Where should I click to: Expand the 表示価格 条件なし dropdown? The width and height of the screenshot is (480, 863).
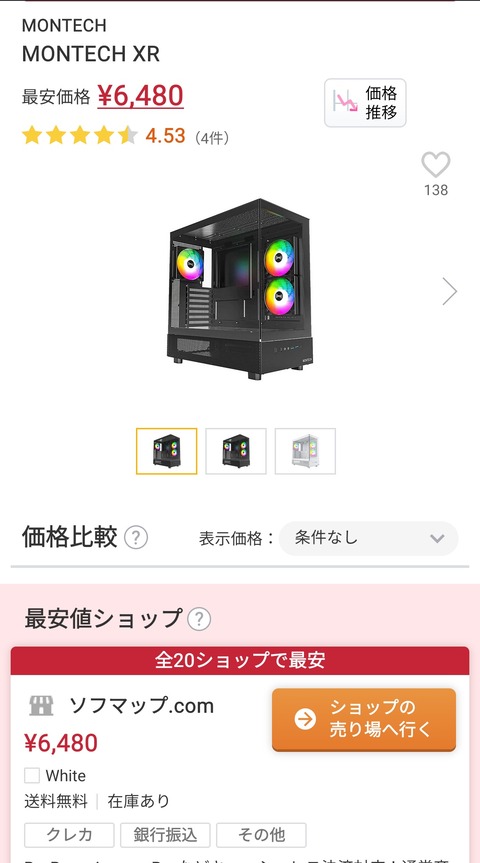tap(368, 538)
